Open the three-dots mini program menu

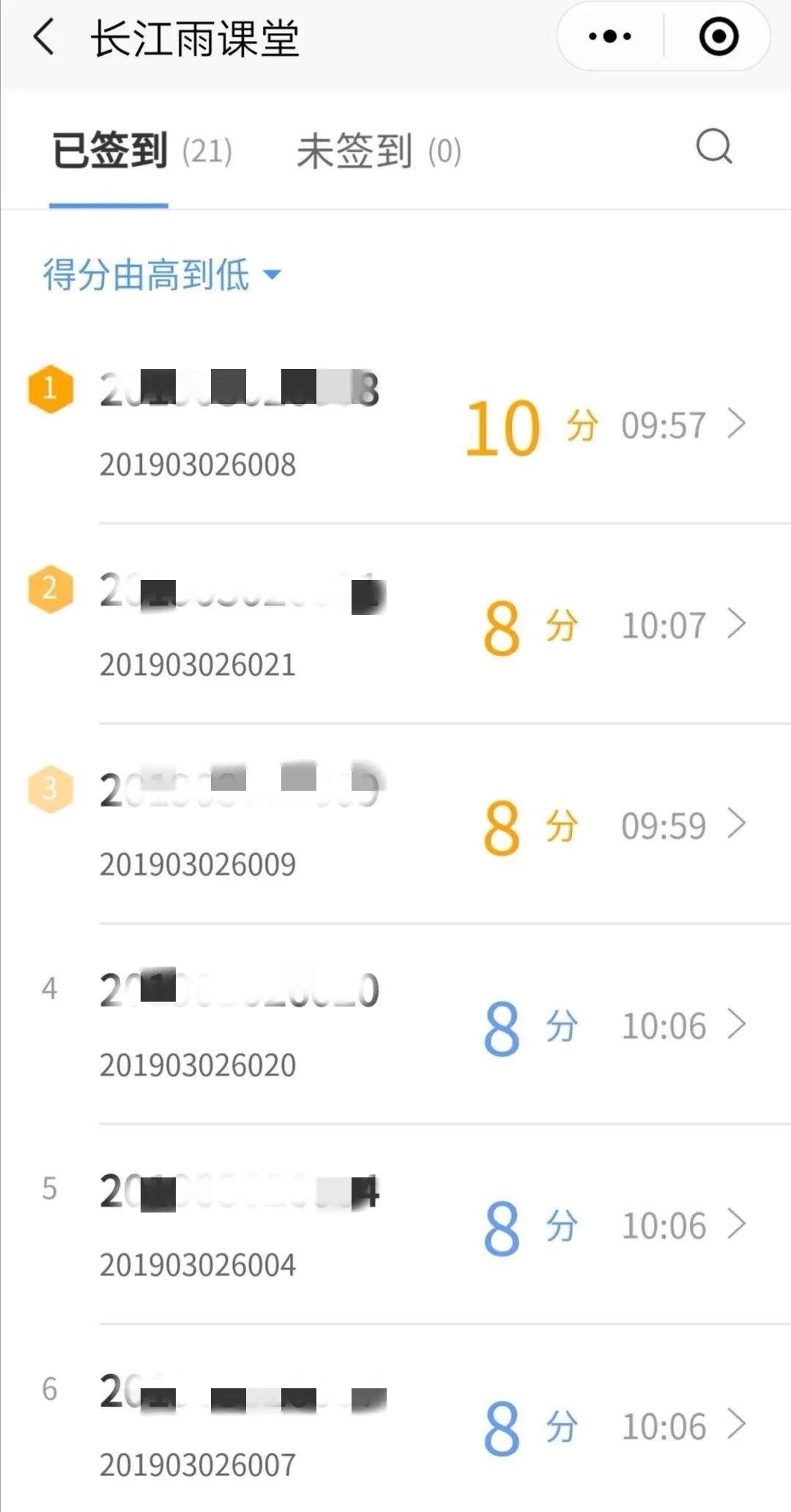tap(610, 36)
